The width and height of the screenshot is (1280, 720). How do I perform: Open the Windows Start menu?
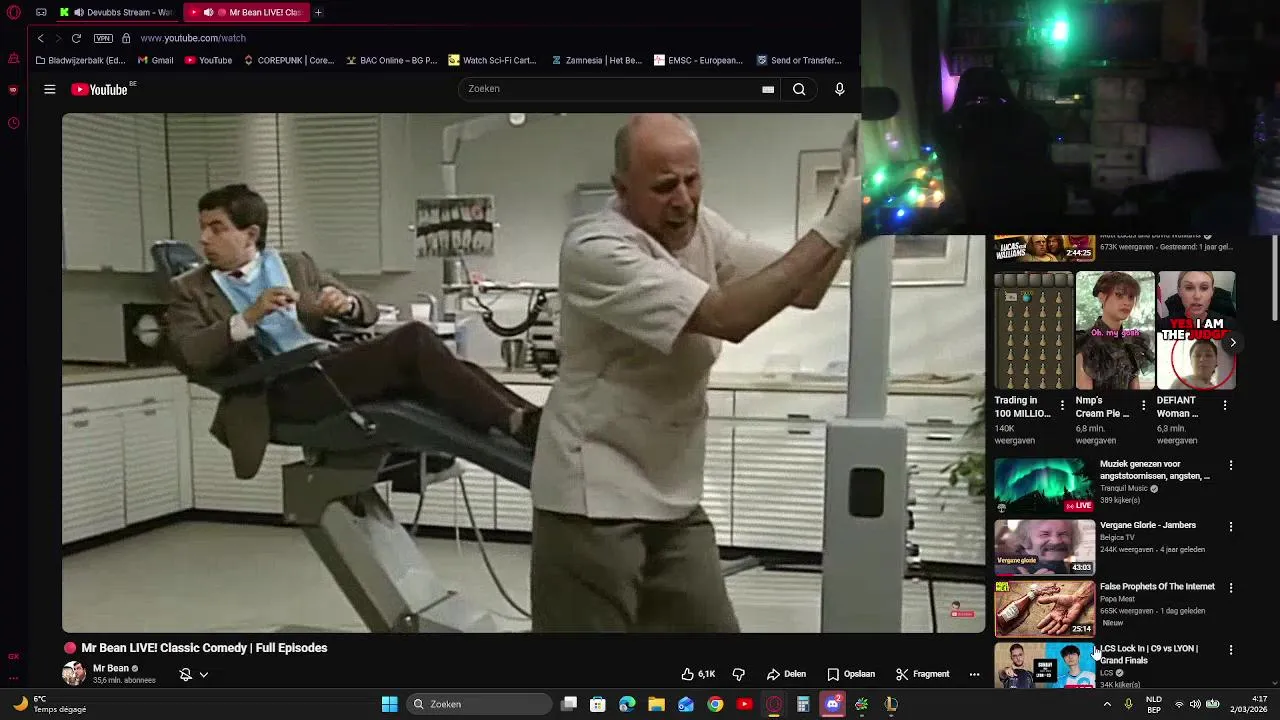click(389, 704)
